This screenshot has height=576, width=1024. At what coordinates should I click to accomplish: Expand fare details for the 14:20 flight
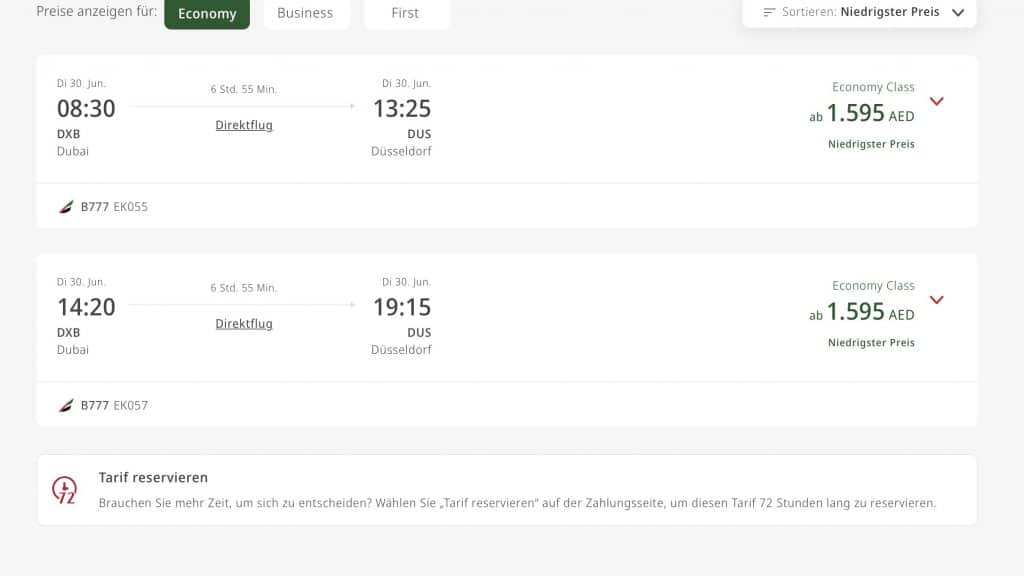[x=937, y=300]
